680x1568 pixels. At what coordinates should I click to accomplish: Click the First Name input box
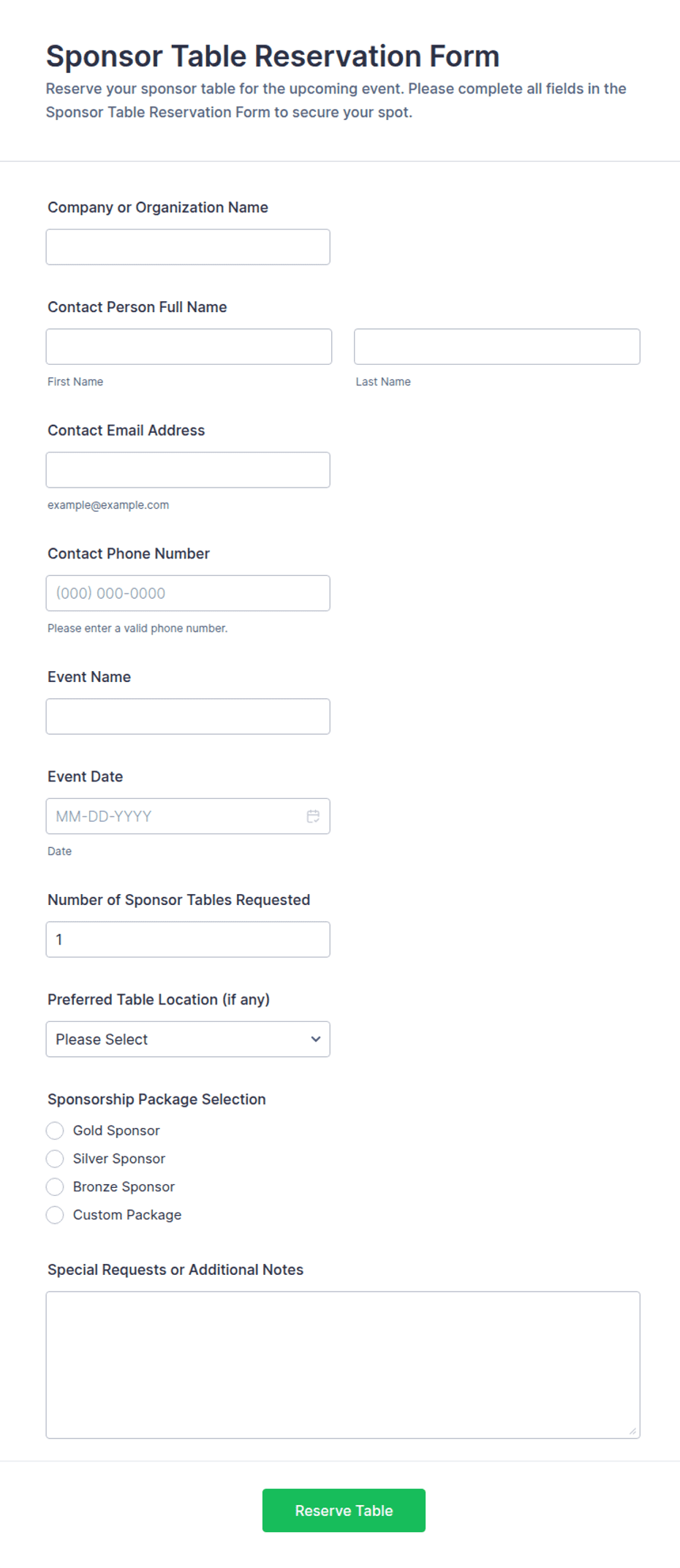[x=189, y=346]
